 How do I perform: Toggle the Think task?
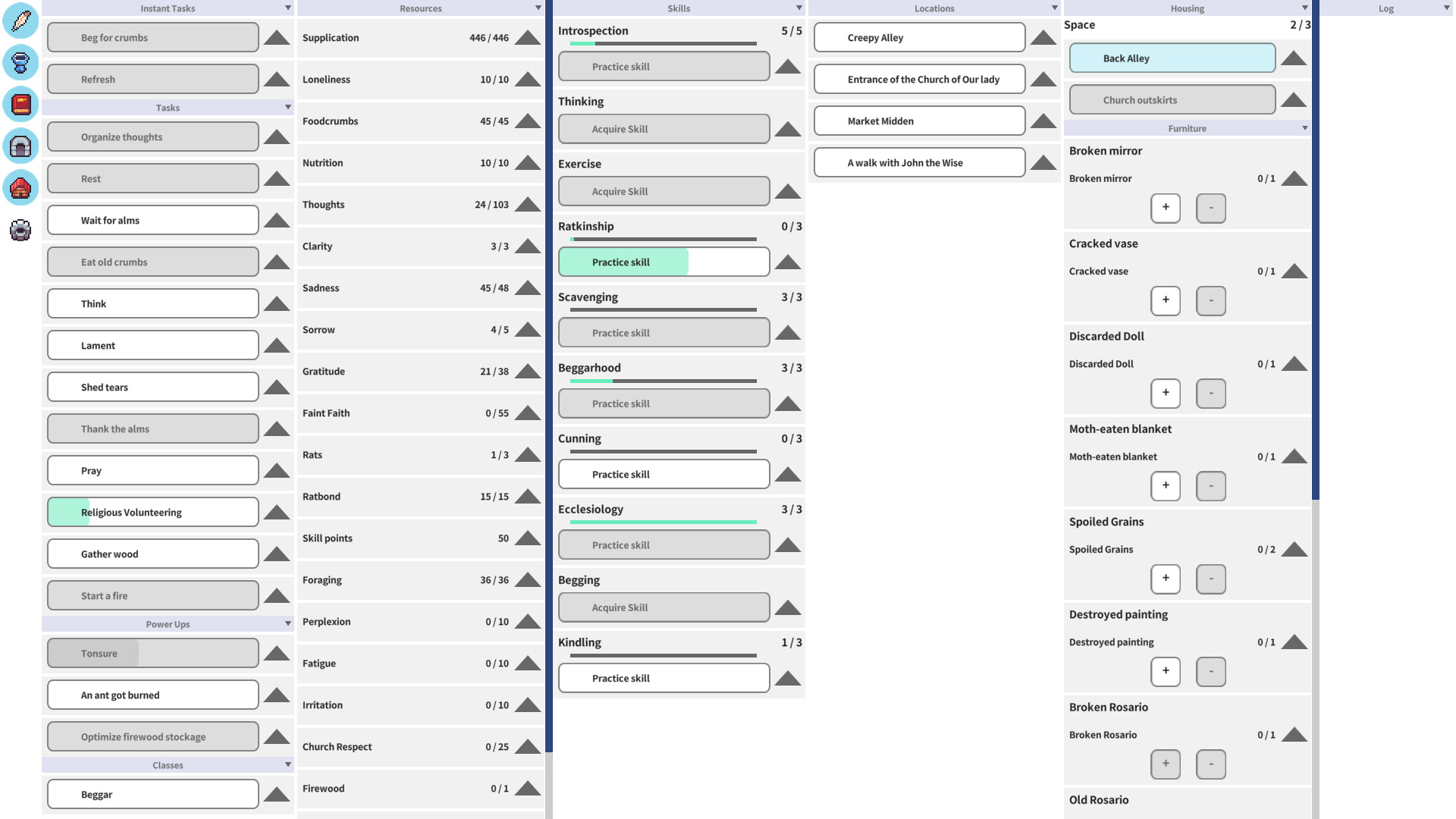(153, 303)
